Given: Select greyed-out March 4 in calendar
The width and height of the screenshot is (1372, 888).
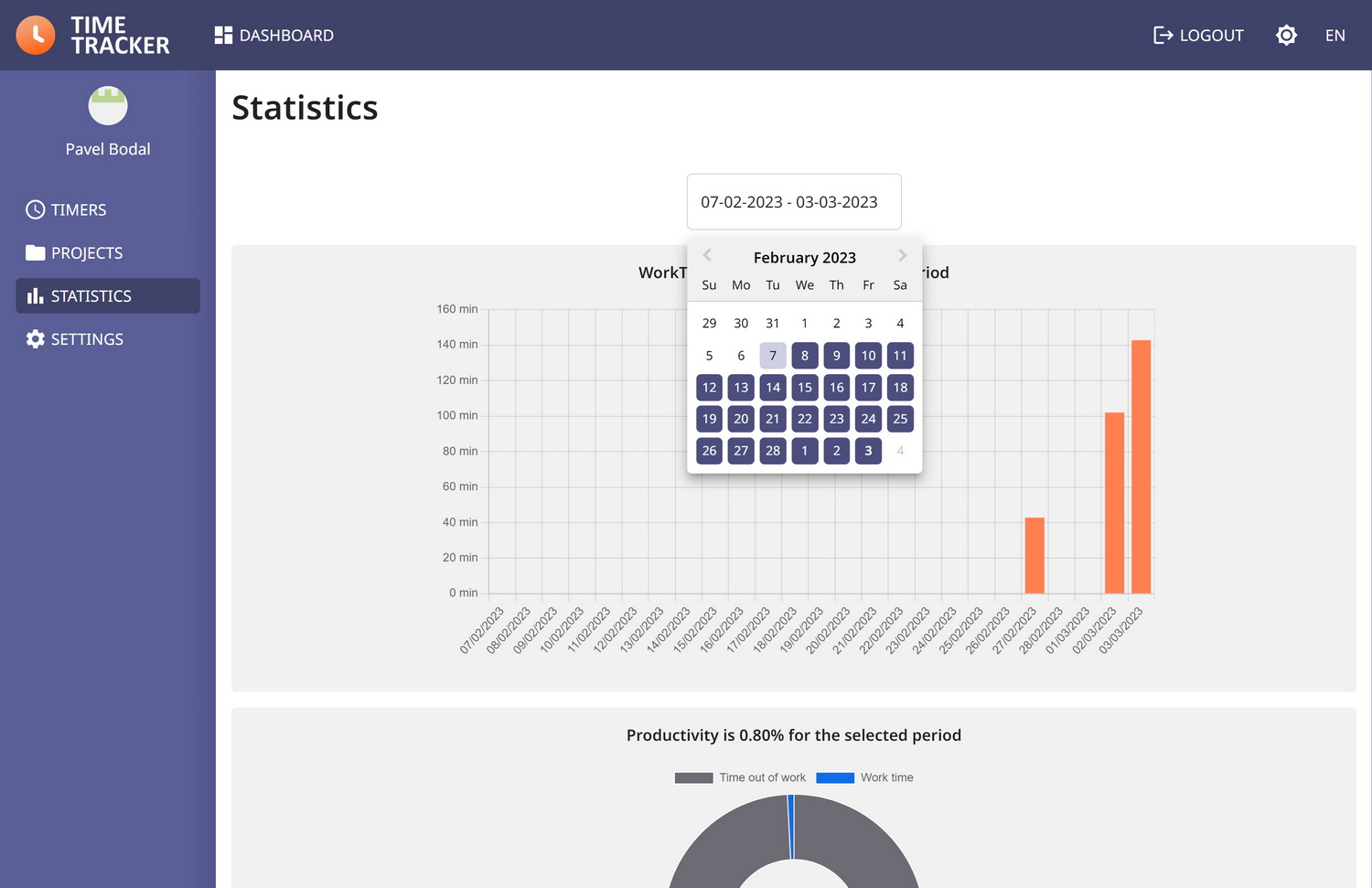Looking at the screenshot, I should [900, 450].
